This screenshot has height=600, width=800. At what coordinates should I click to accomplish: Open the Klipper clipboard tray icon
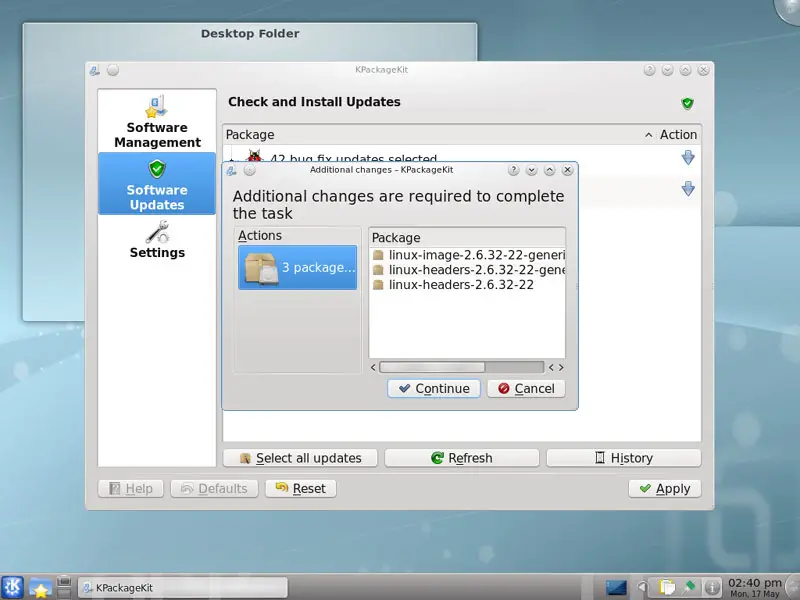666,588
